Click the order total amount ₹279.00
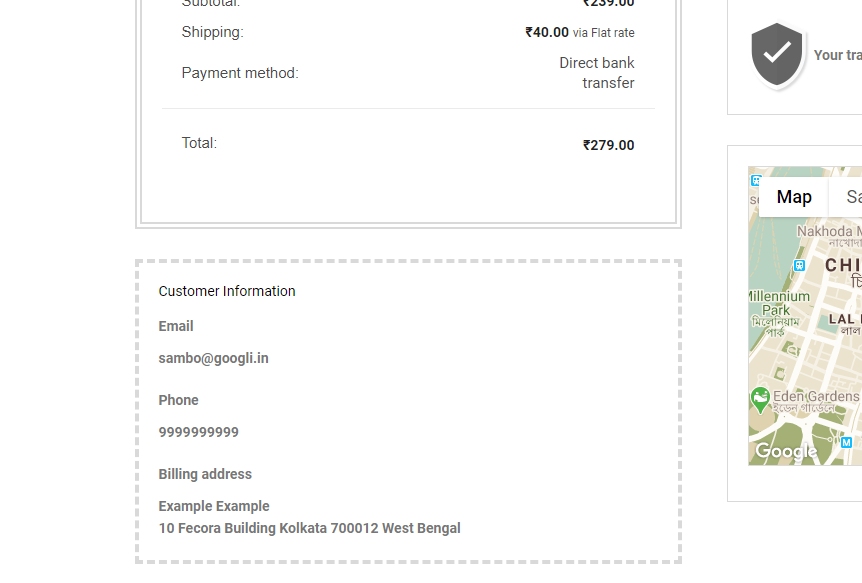The width and height of the screenshot is (862, 583). click(x=609, y=145)
